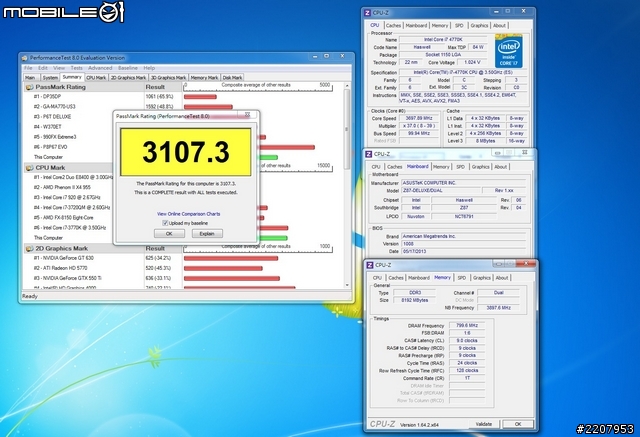
Task: Switch to the 2D Graphics Mark tab
Action: click(128, 78)
